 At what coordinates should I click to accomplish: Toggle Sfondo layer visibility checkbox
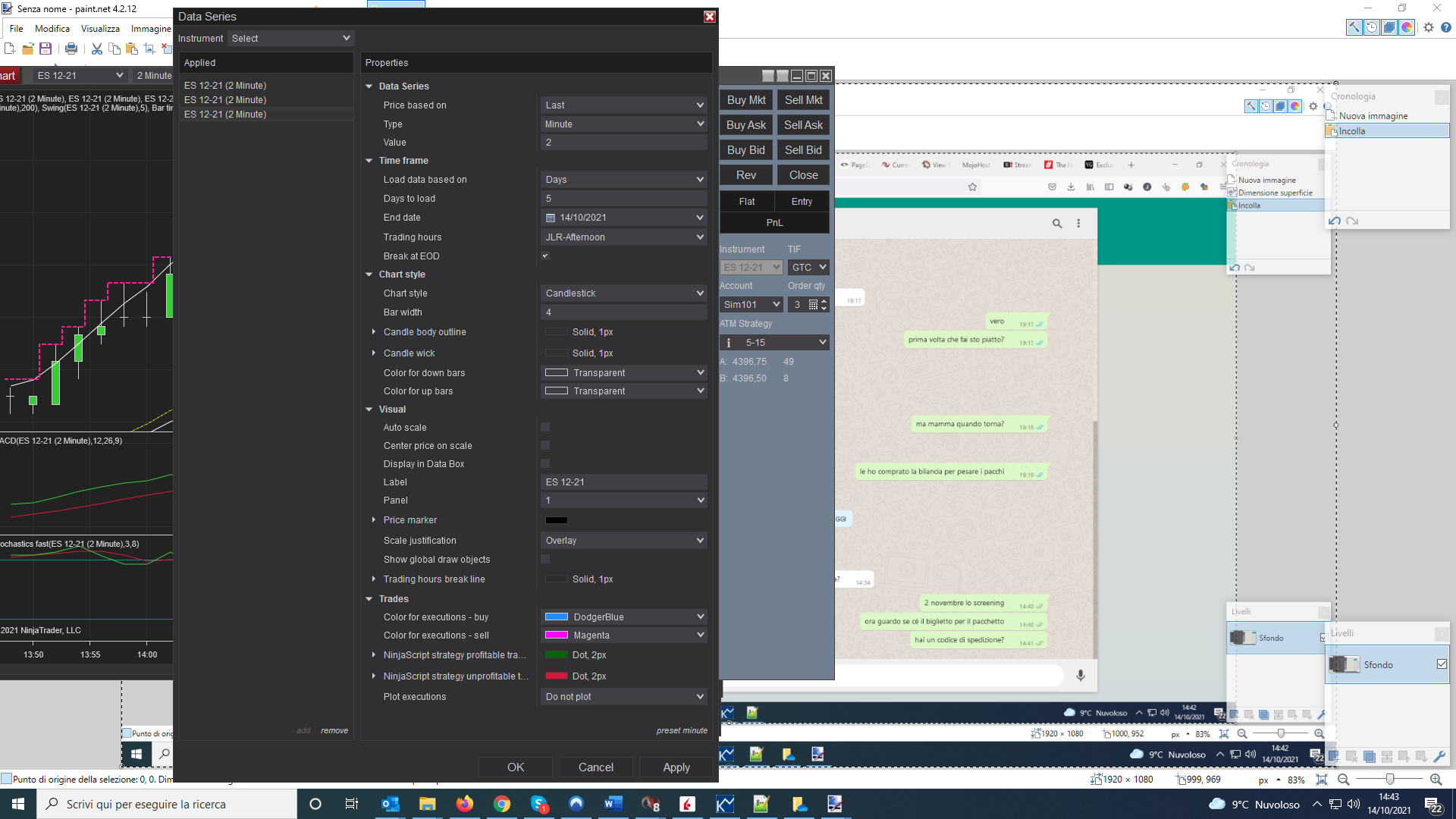1442,664
